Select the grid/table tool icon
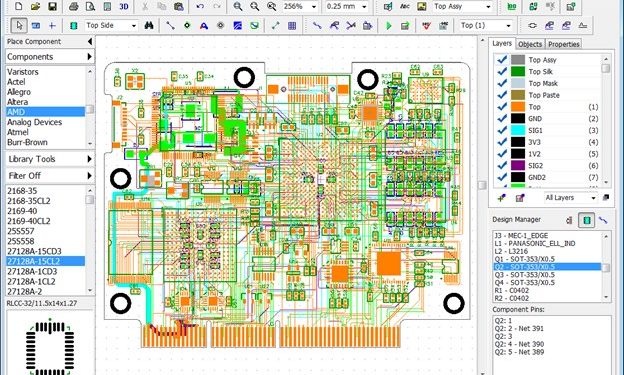Screen dimensions: 624x375 pyautogui.click(x=292, y=25)
